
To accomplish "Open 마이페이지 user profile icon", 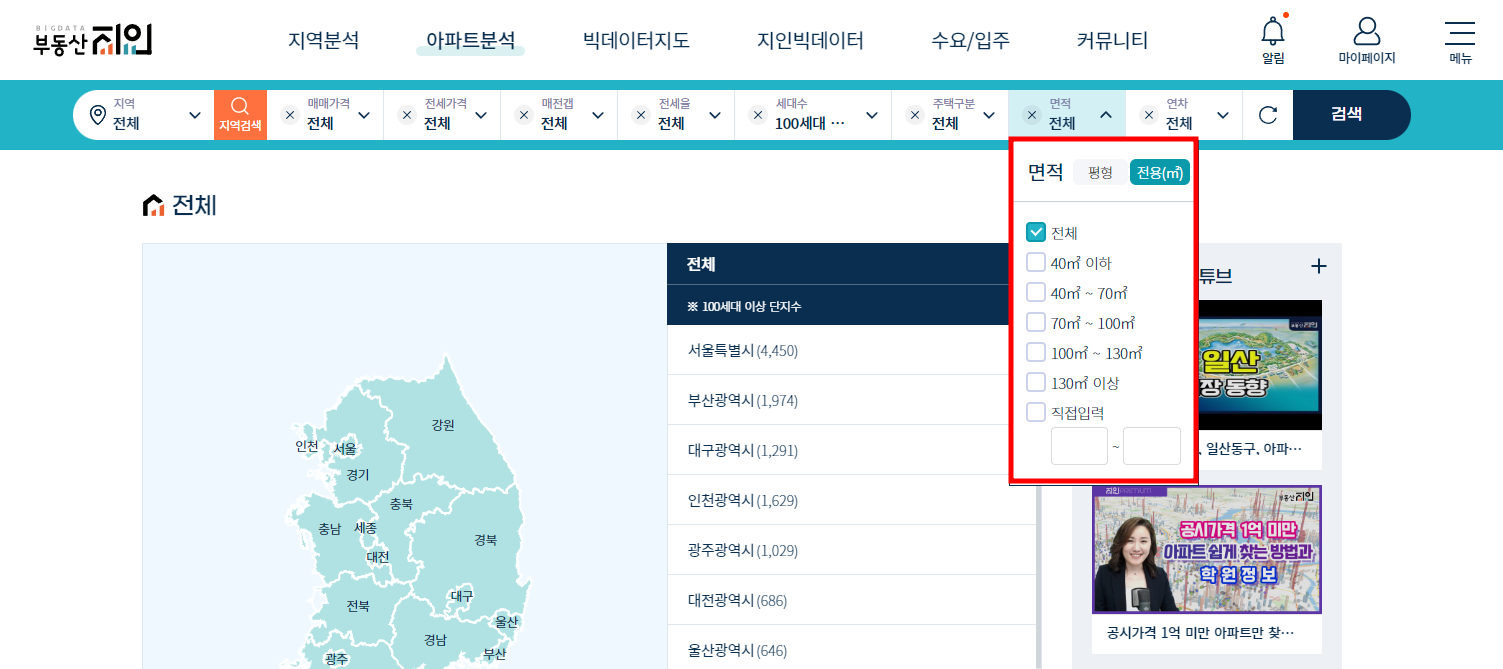I will point(1366,32).
